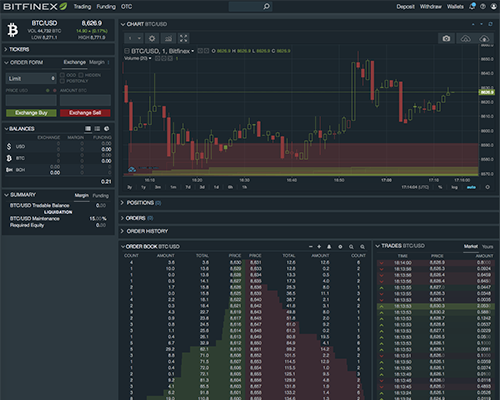Expand the POSITIONS panel
Screen dimensions: 500x400
coord(122,203)
